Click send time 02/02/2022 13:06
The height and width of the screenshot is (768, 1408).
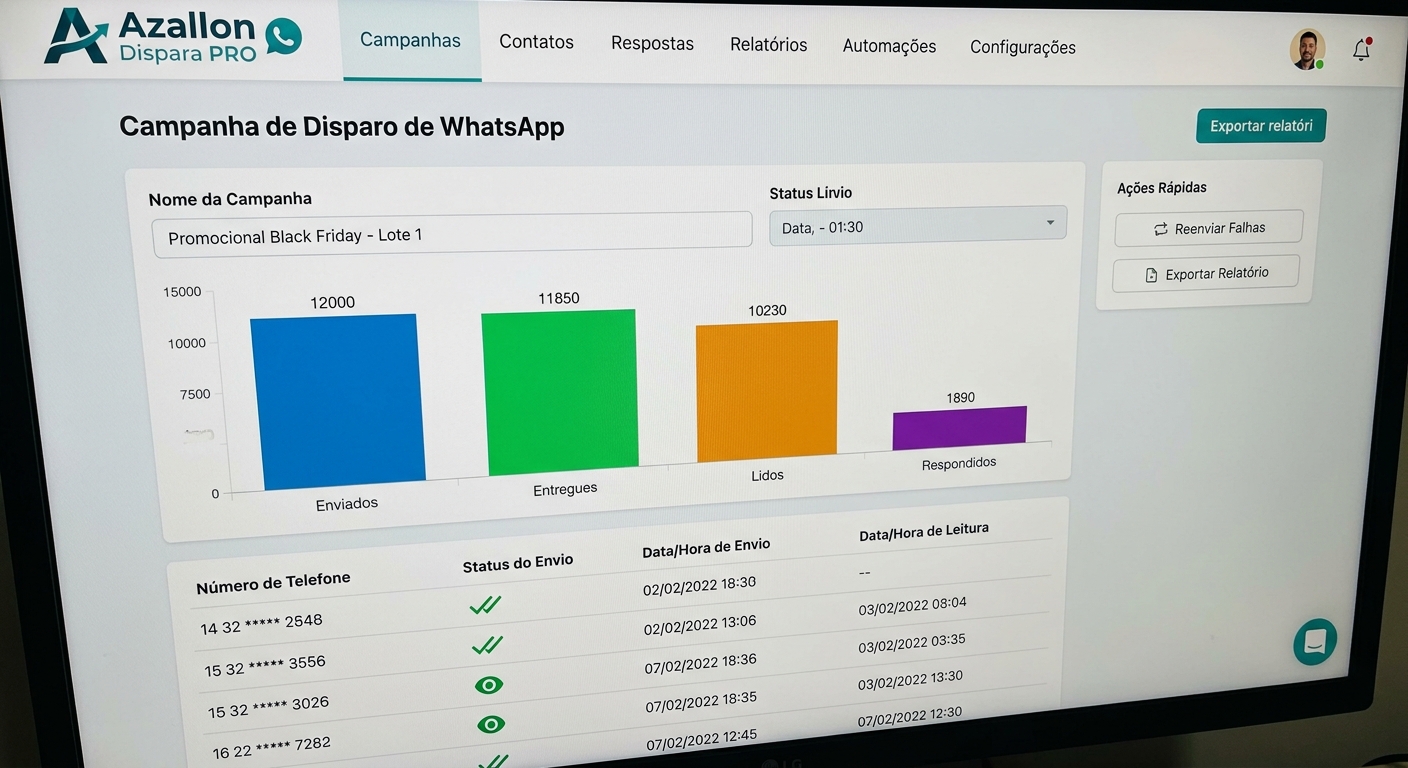click(700, 625)
